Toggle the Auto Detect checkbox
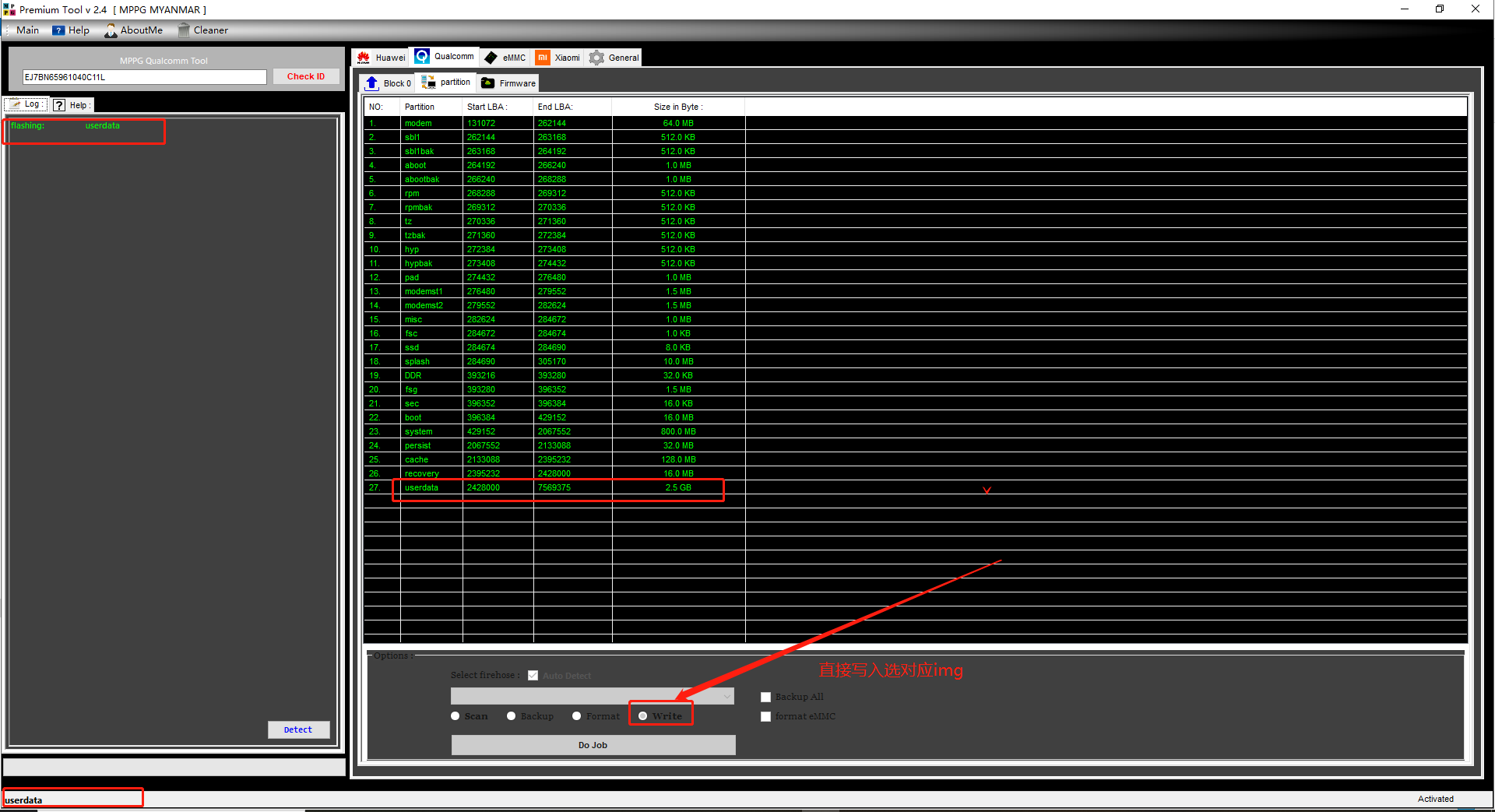 (533, 676)
